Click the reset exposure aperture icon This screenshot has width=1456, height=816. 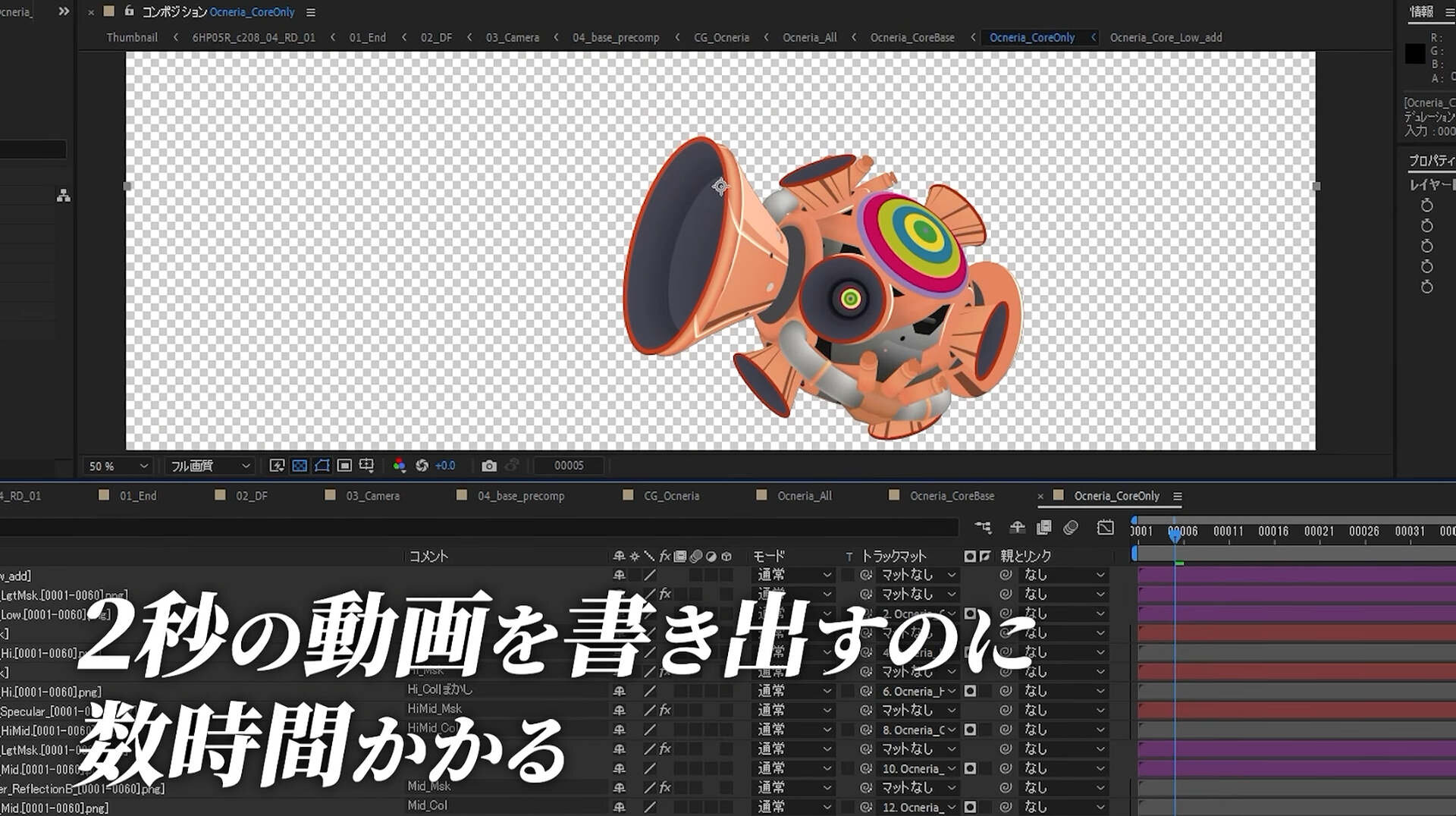pos(422,466)
